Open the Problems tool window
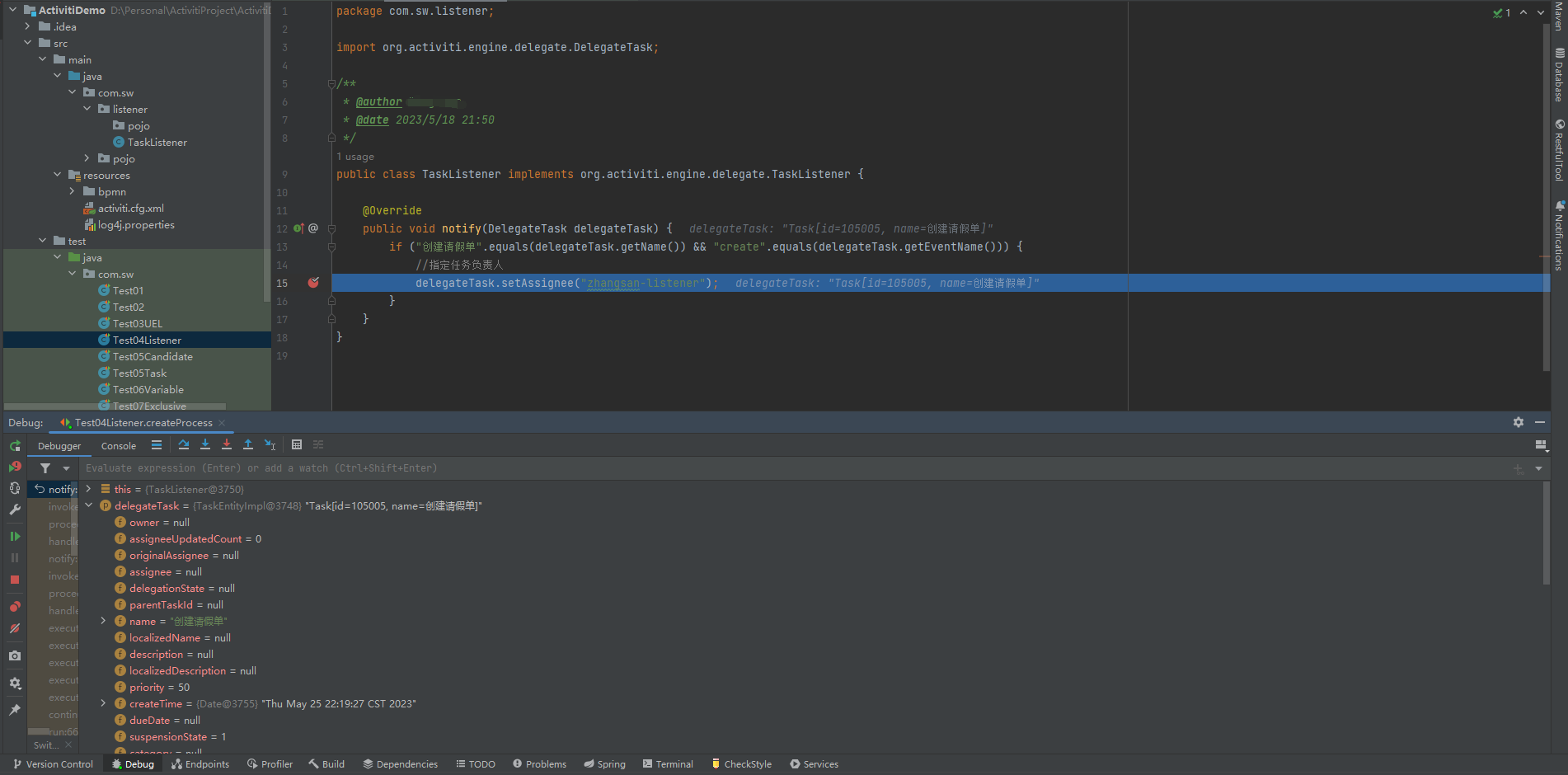 click(x=540, y=764)
